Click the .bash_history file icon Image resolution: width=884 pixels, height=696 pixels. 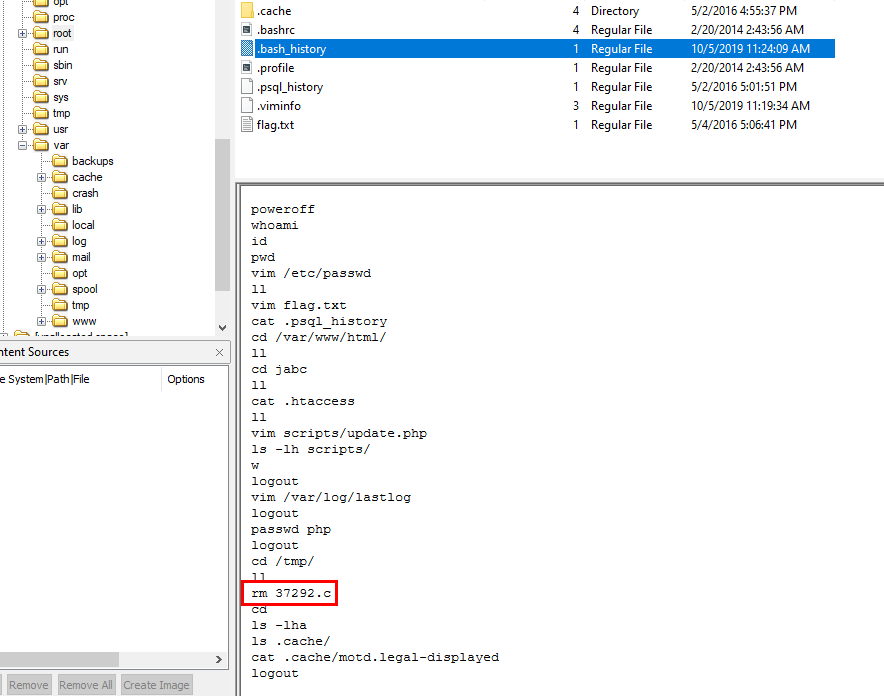247,49
